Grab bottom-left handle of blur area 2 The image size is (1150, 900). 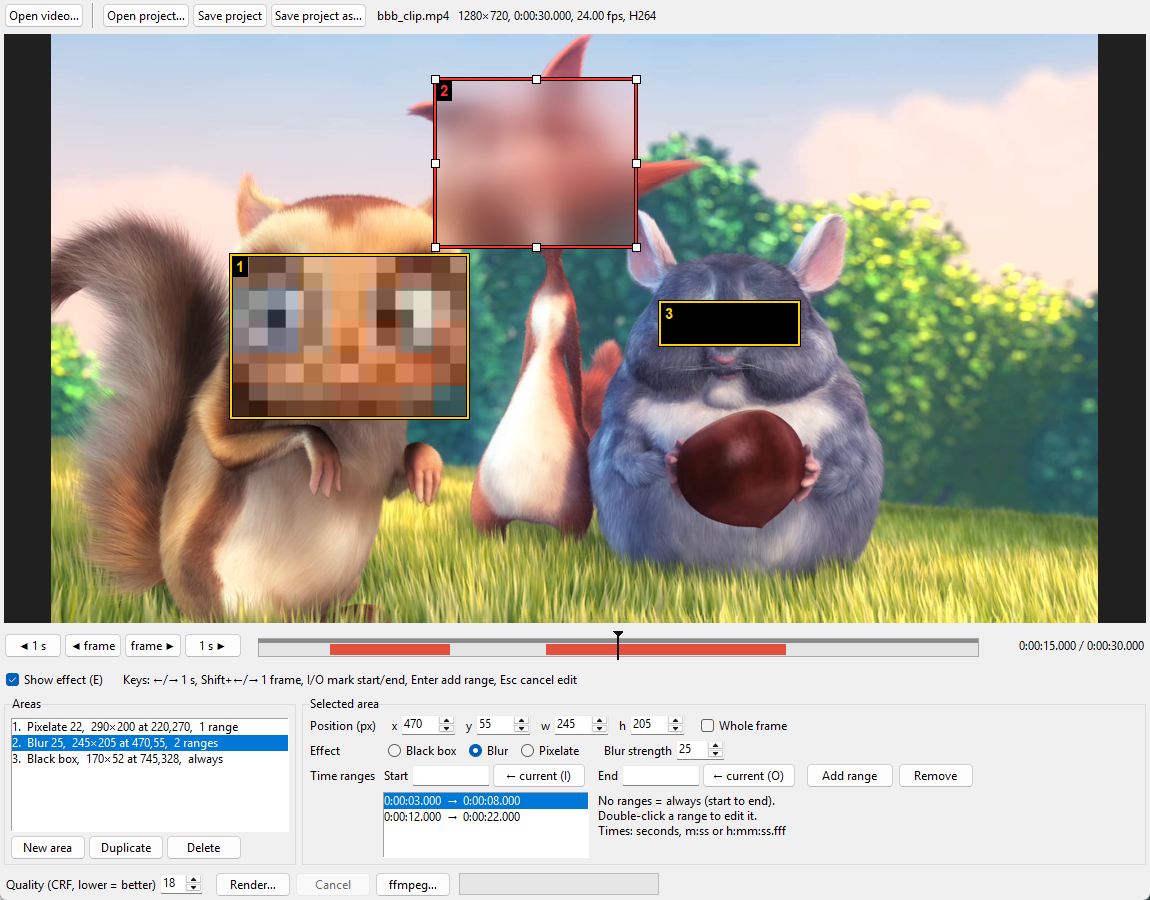tap(436, 248)
